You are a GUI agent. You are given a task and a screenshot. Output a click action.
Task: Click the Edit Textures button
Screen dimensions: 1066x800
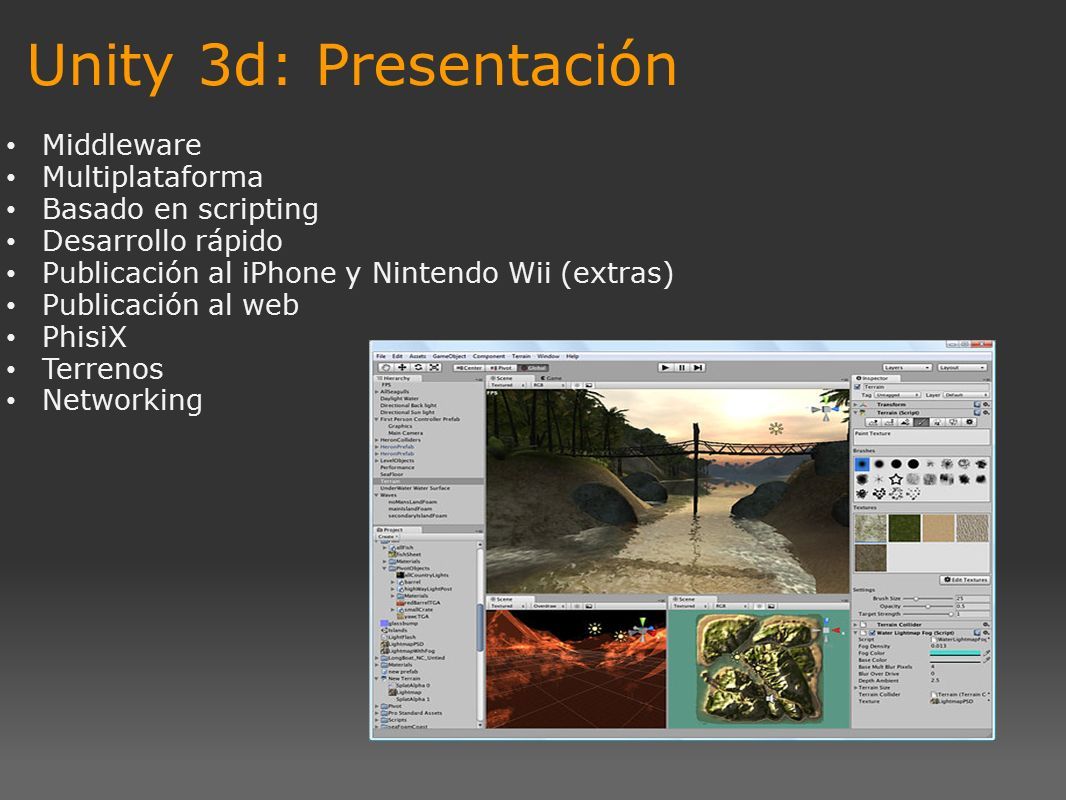click(965, 580)
